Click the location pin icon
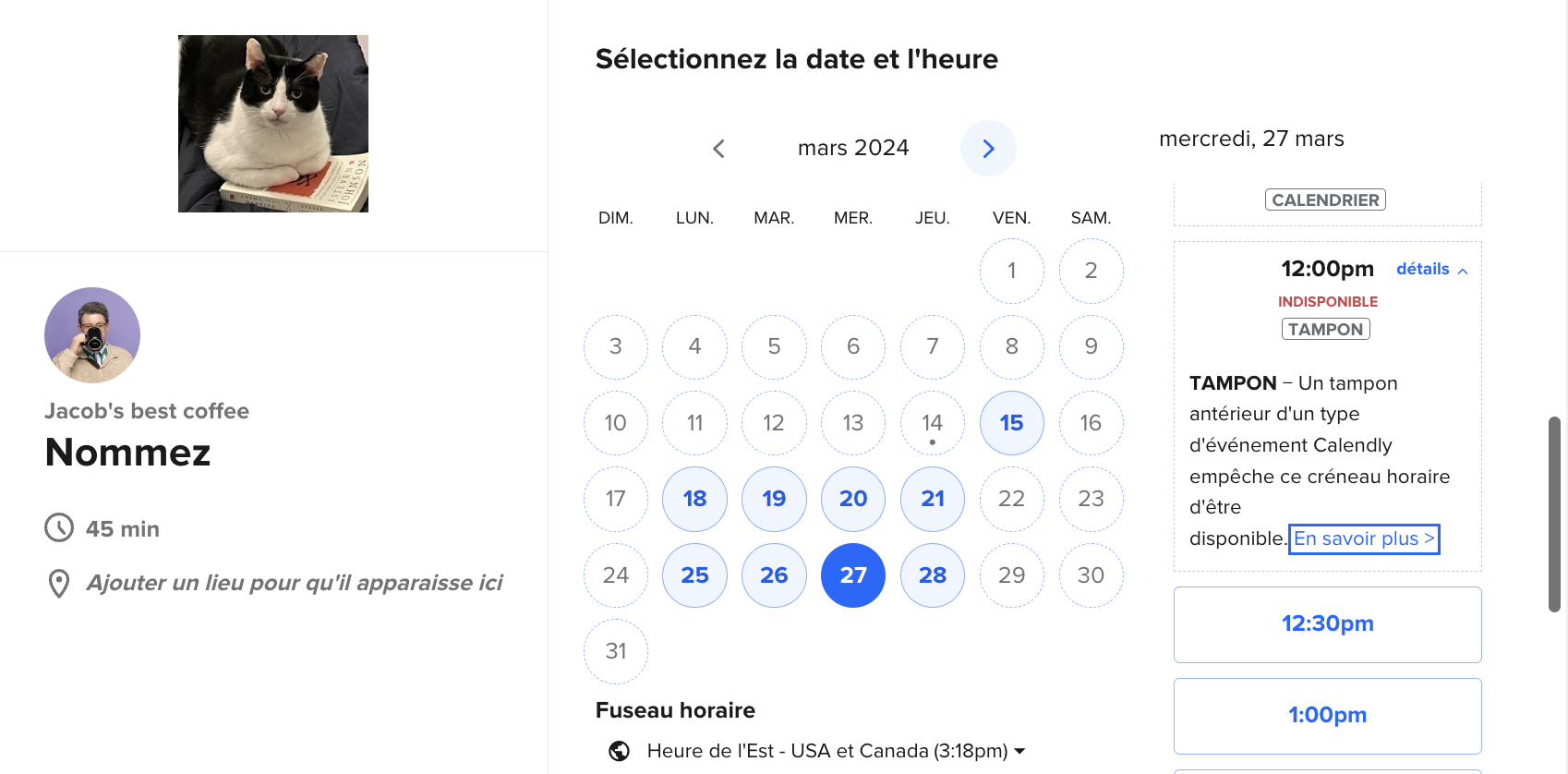This screenshot has height=774, width=1568. pos(59,584)
